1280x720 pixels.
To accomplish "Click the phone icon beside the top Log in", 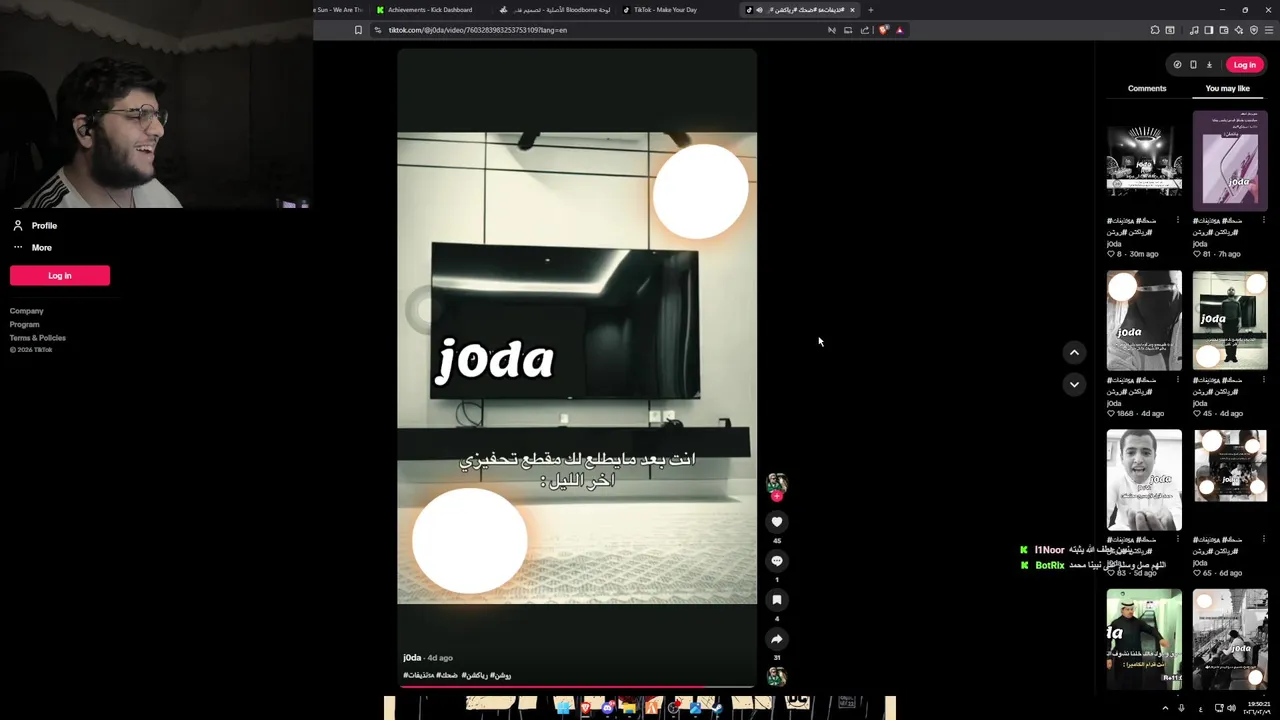I will coord(1193,65).
